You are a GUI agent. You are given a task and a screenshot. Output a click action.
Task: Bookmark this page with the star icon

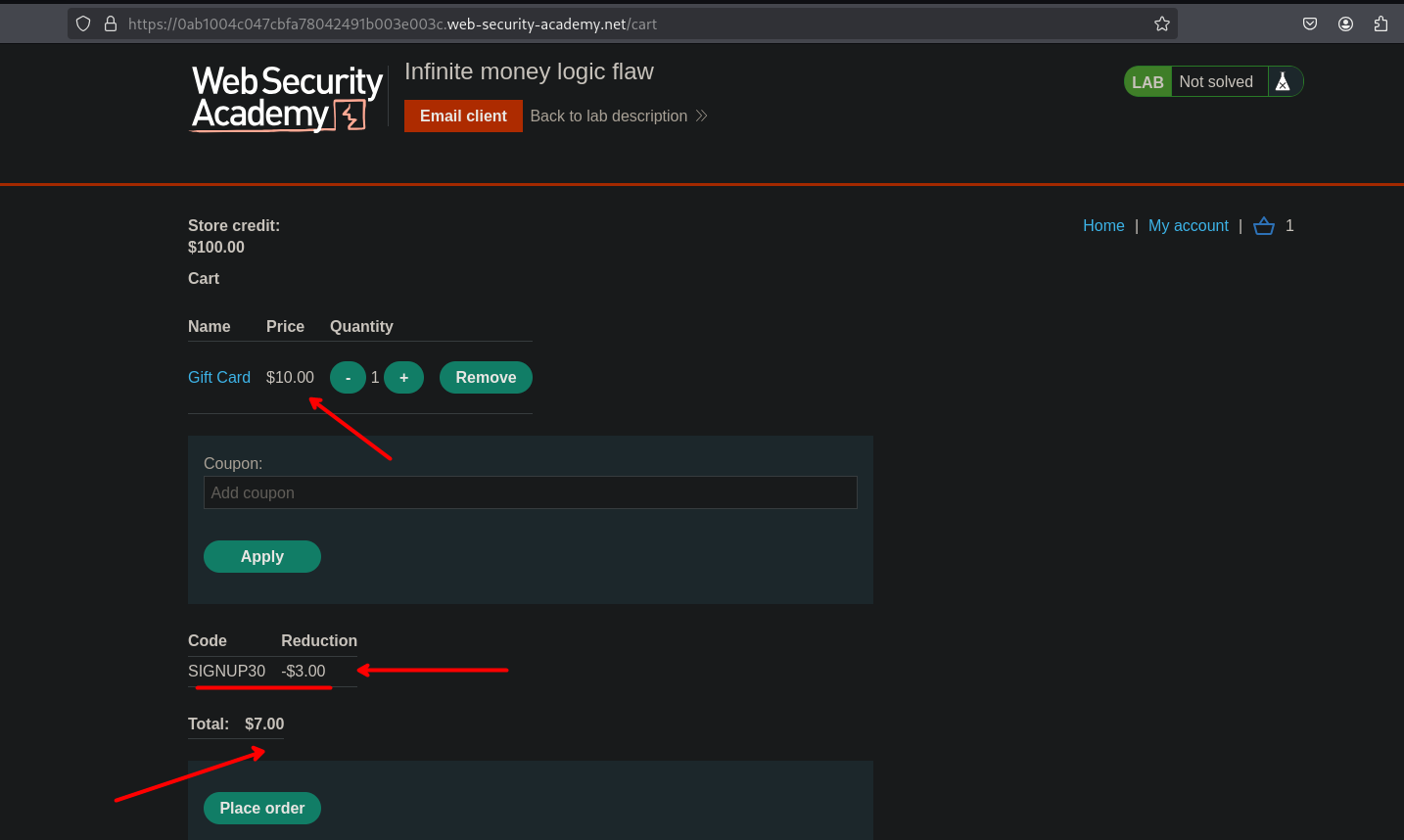tap(1161, 23)
